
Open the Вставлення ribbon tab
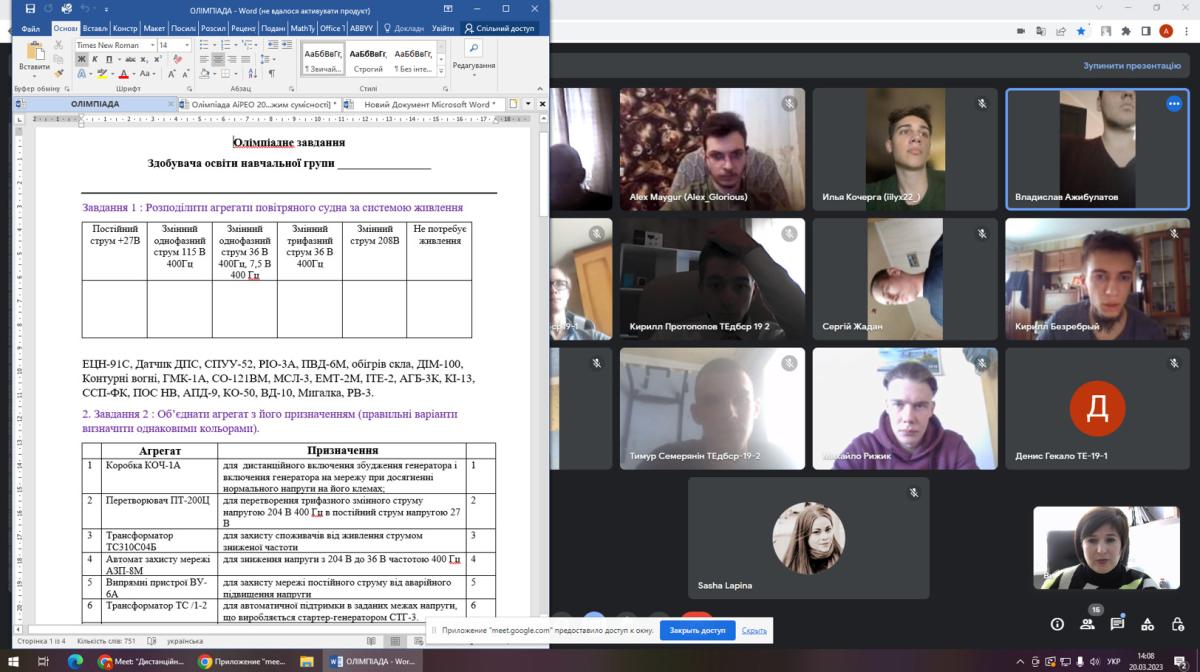tap(95, 29)
